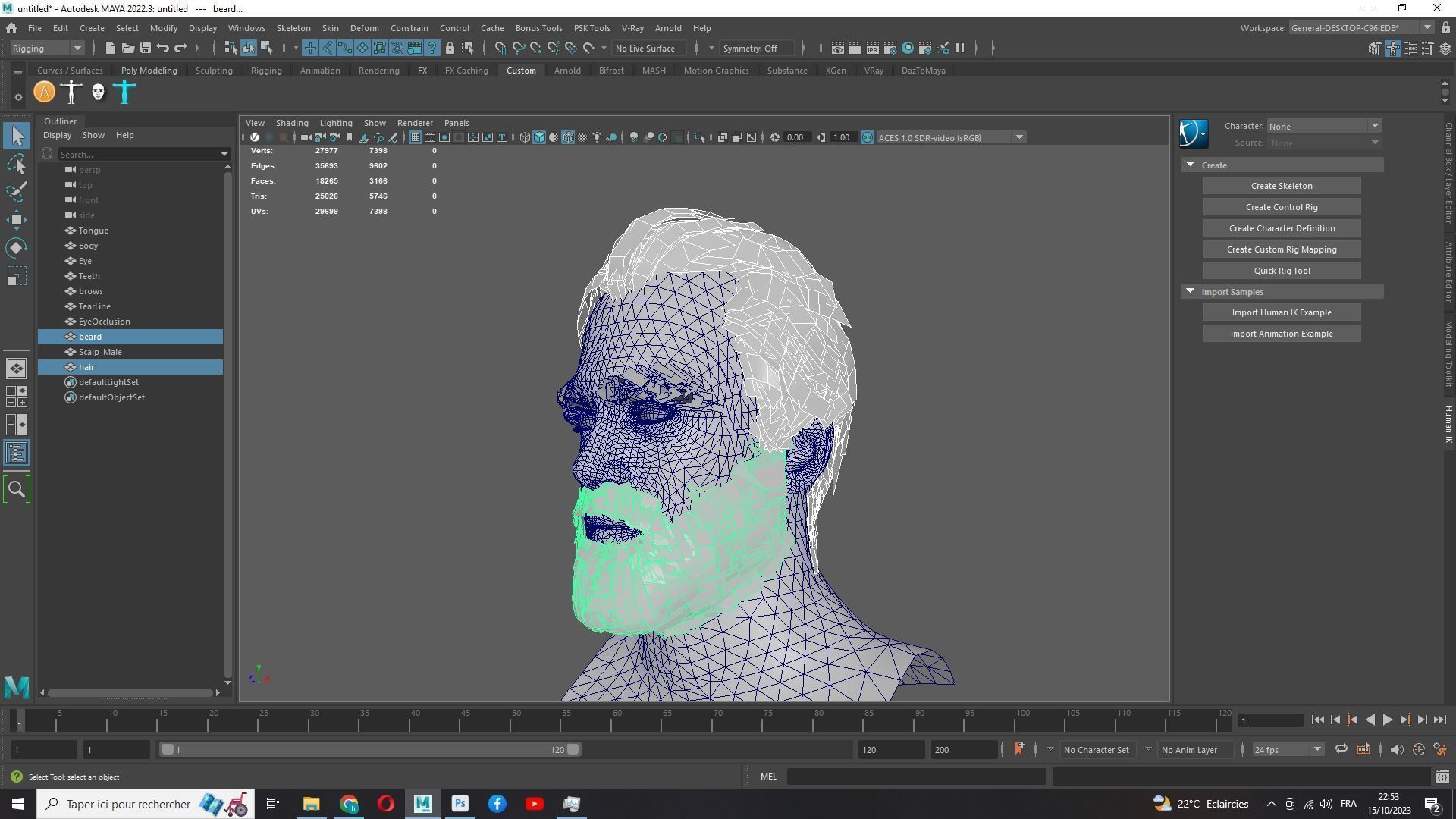Undo the last action via toolbar arrow

click(x=162, y=49)
